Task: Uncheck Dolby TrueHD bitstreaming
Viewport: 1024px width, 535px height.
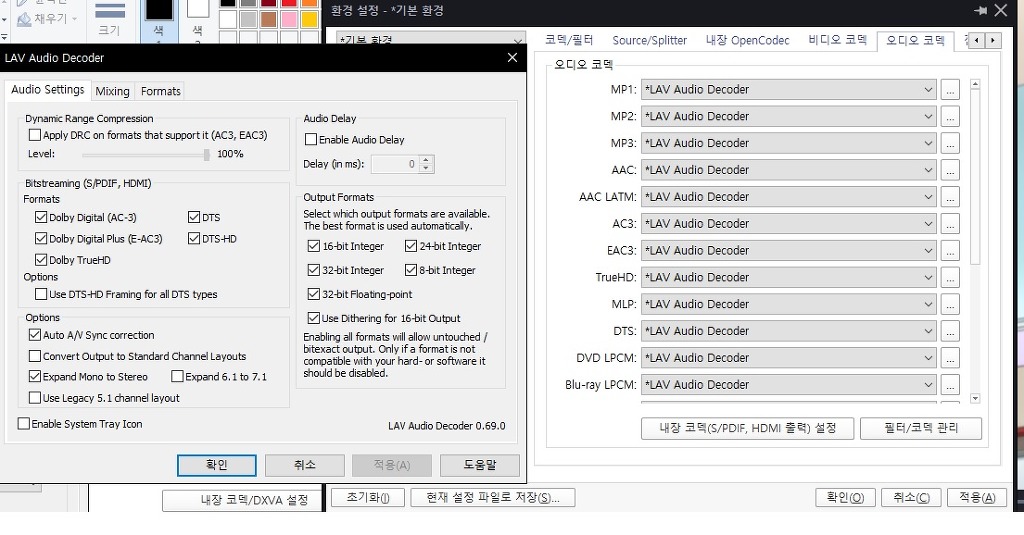Action: point(41,259)
